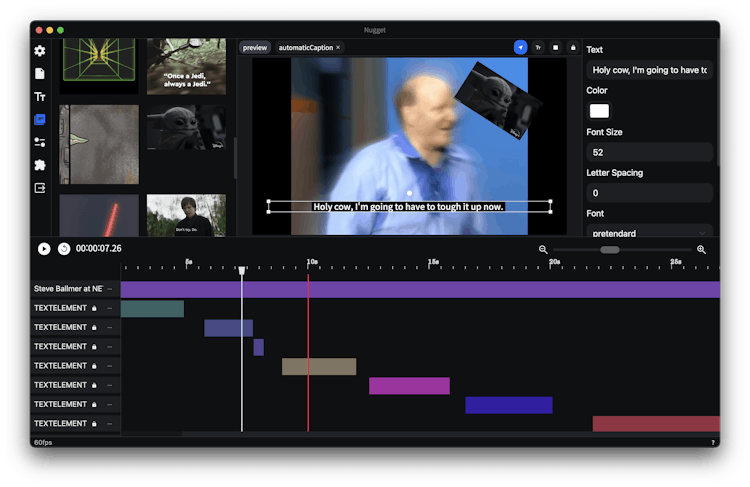Zoom out the timeline with the magnifier minus
Image resolution: width=750 pixels, height=487 pixels.
point(543,249)
